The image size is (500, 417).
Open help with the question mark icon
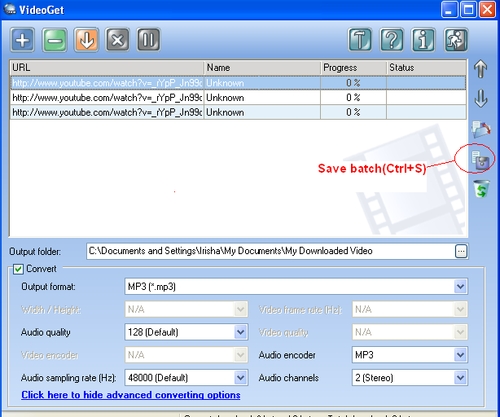392,40
